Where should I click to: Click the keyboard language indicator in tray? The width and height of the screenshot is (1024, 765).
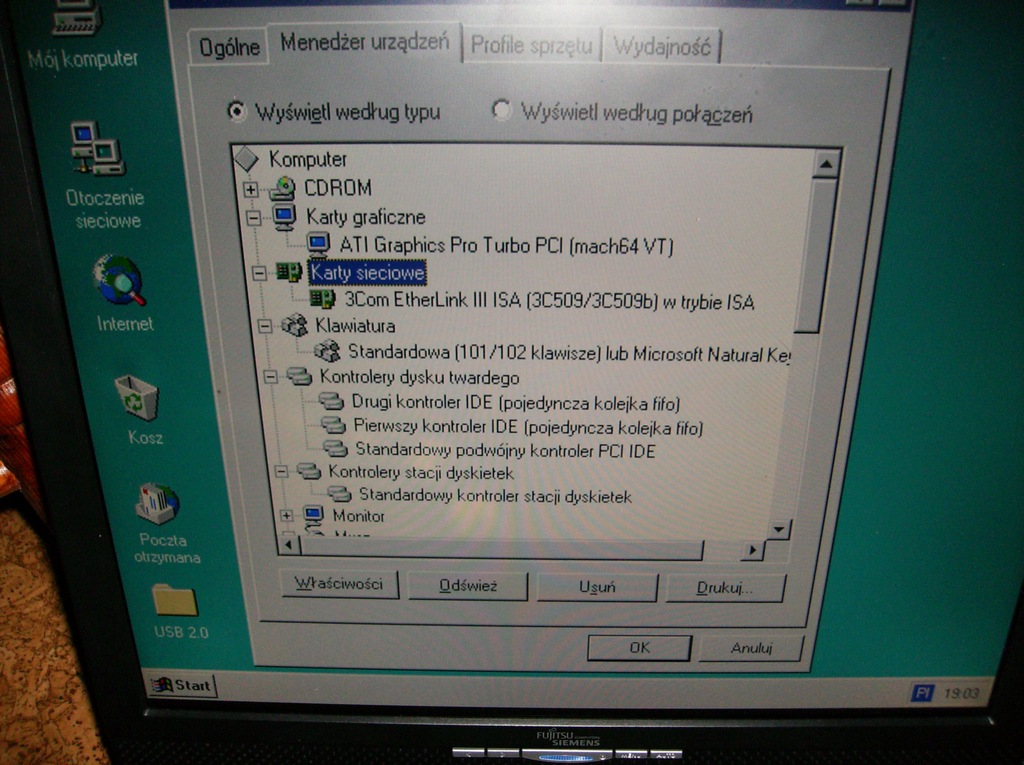coord(921,692)
